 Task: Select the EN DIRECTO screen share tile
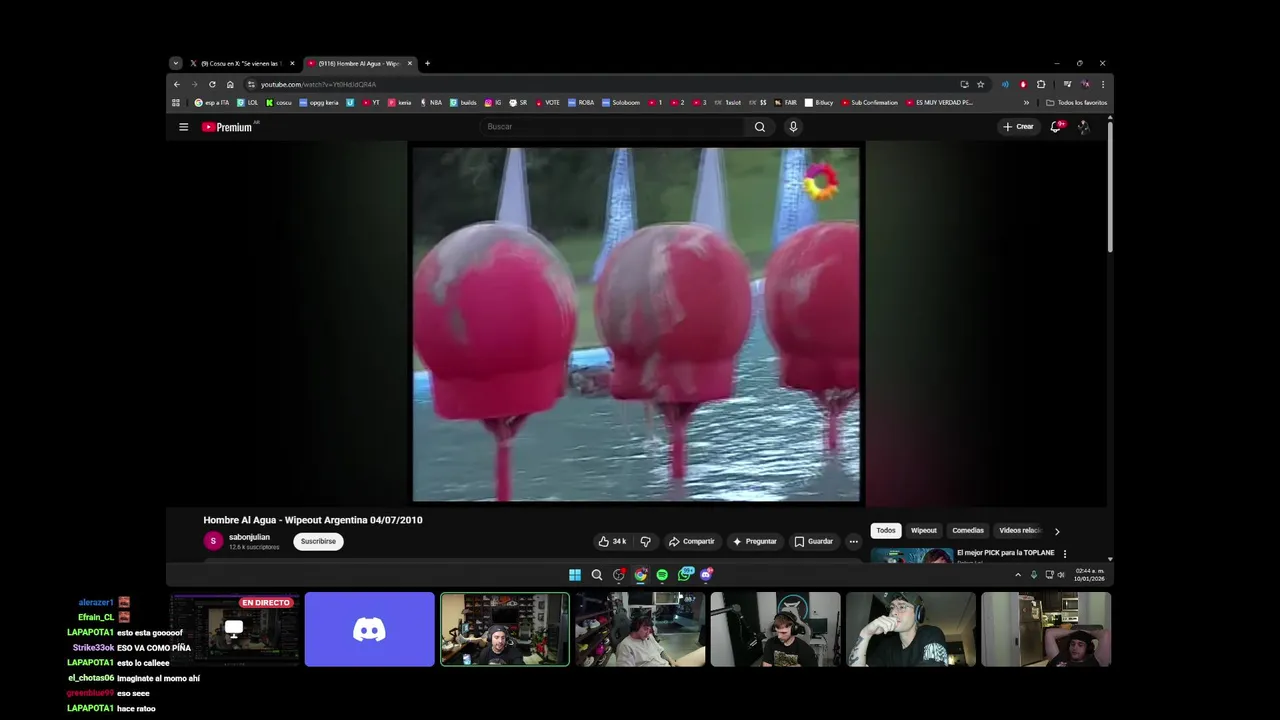[x=234, y=629]
